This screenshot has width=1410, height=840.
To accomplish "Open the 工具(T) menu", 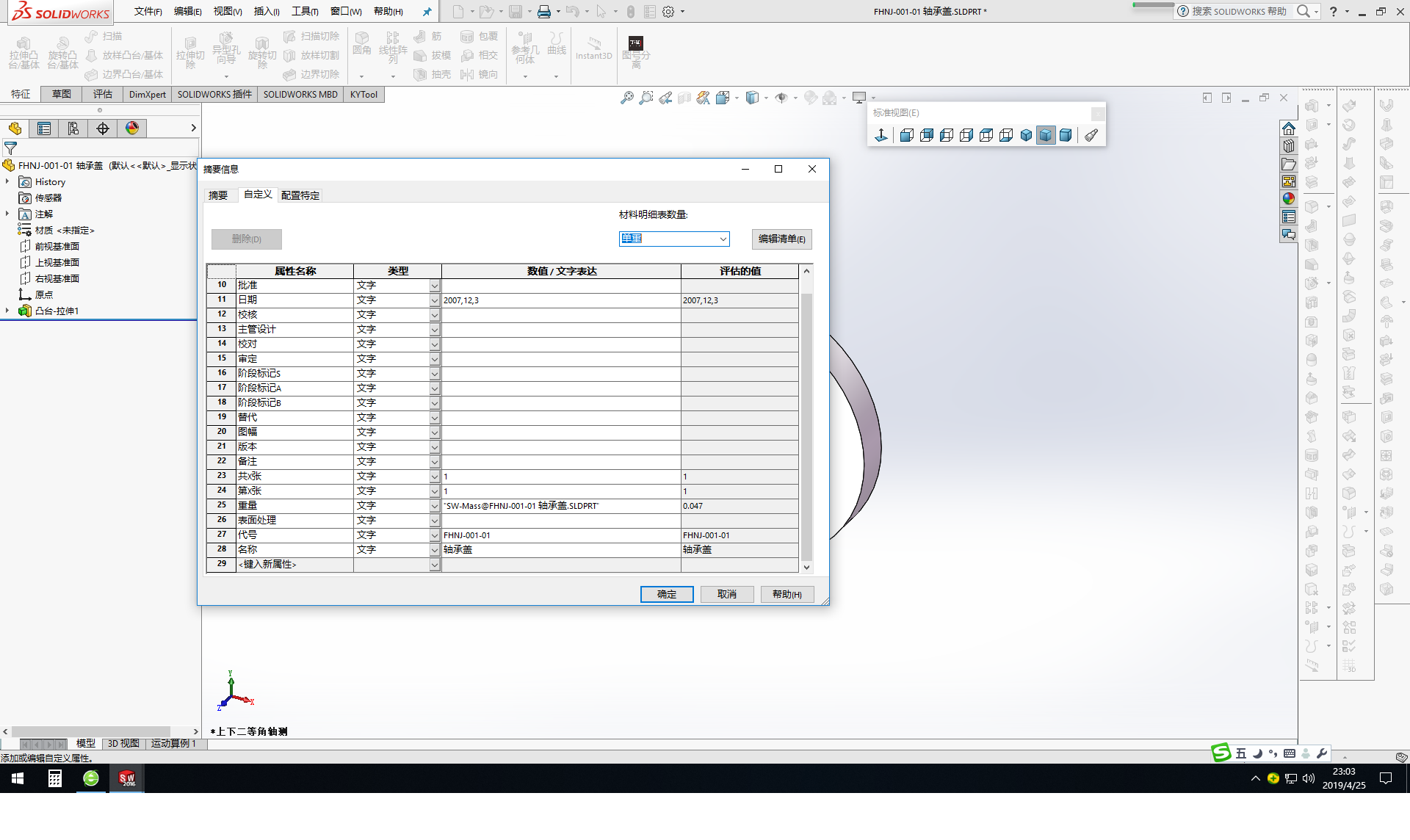I will [x=304, y=11].
